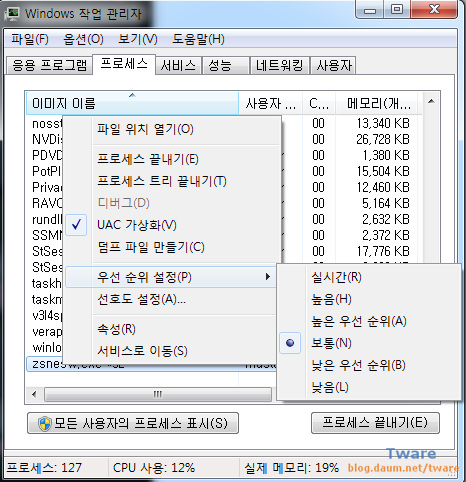Click 모든 사용자의 프로세스 표시(S) button

pos(133,423)
